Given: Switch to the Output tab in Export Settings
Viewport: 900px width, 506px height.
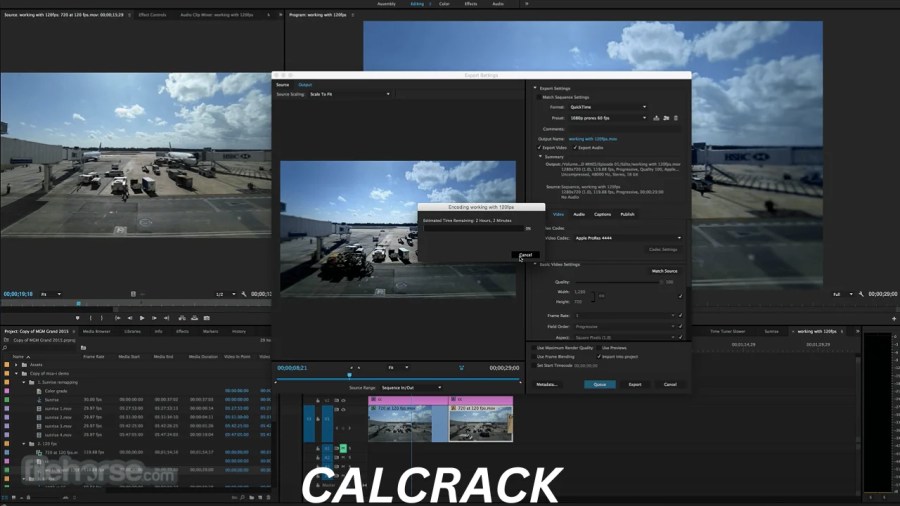Looking at the screenshot, I should point(305,85).
